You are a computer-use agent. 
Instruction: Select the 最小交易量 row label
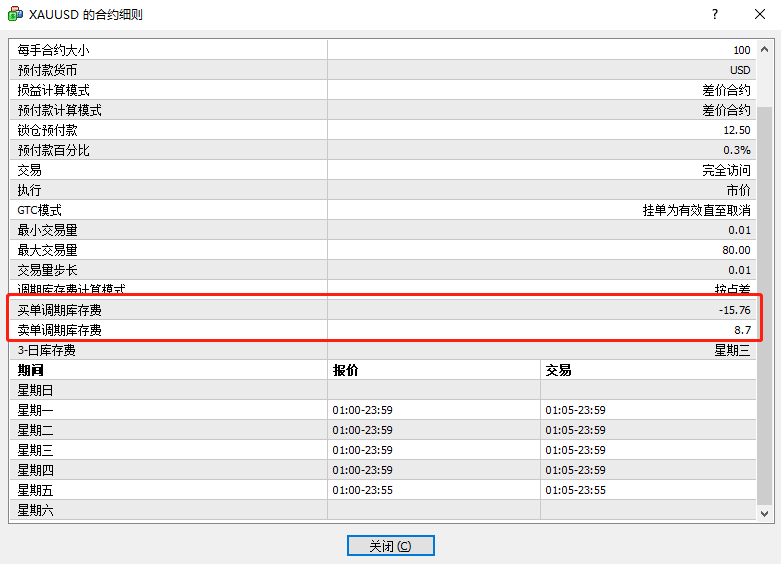pyautogui.click(x=47, y=230)
